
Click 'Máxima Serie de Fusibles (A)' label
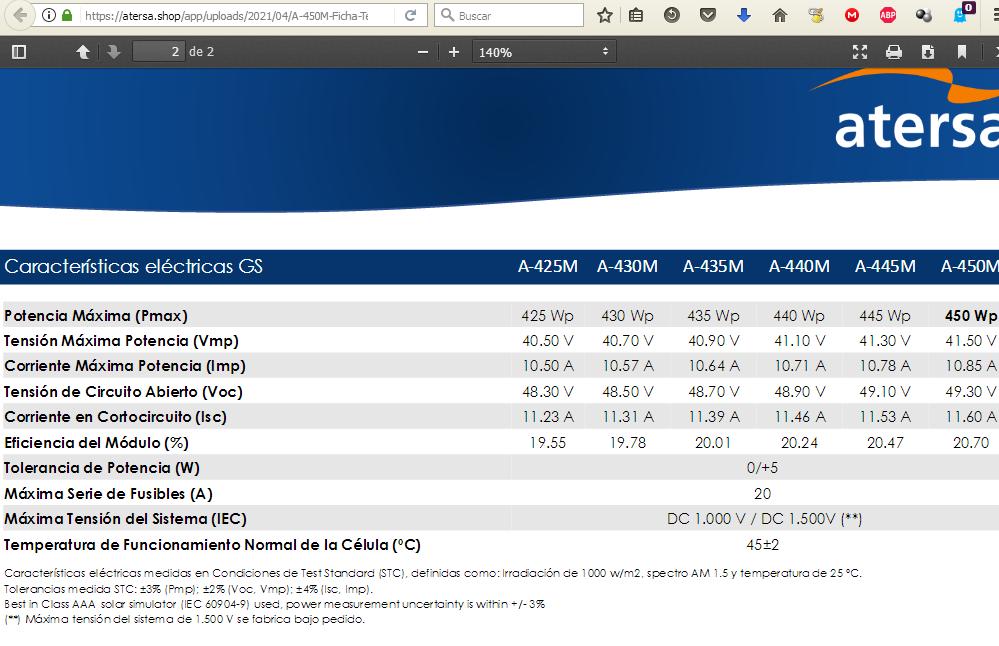pos(108,494)
